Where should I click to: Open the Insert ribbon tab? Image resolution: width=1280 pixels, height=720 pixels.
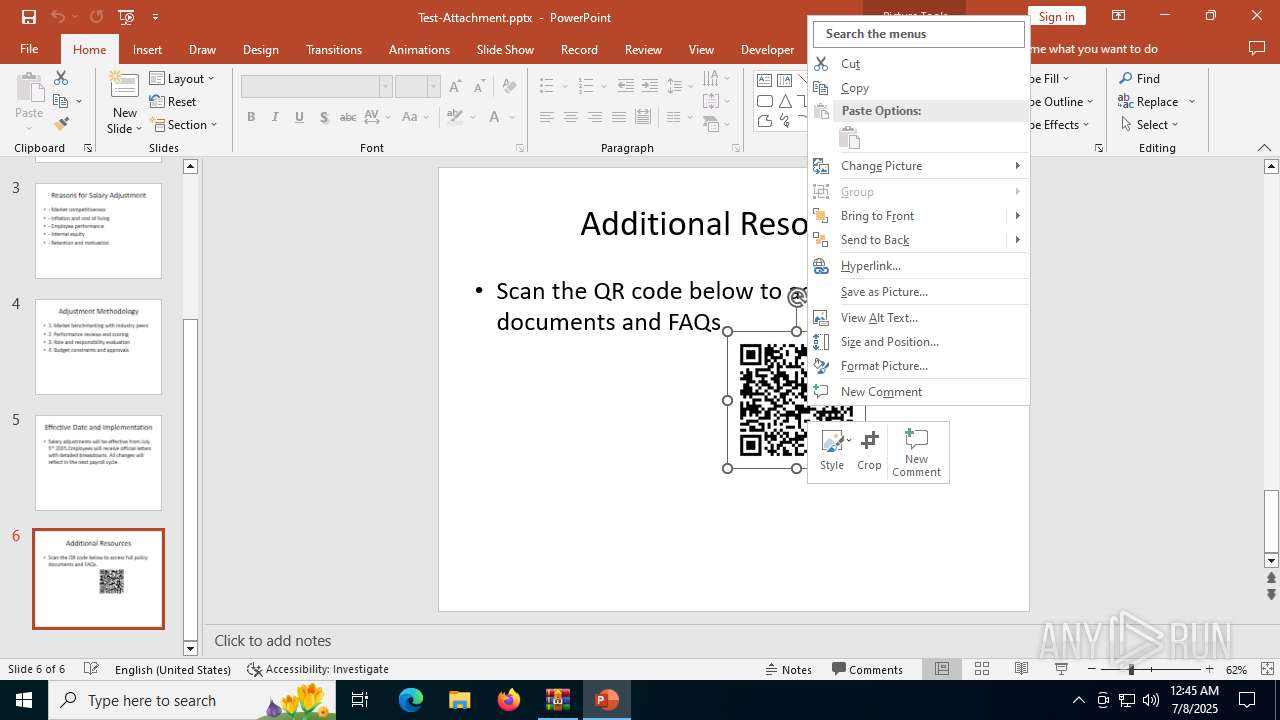[x=147, y=50]
